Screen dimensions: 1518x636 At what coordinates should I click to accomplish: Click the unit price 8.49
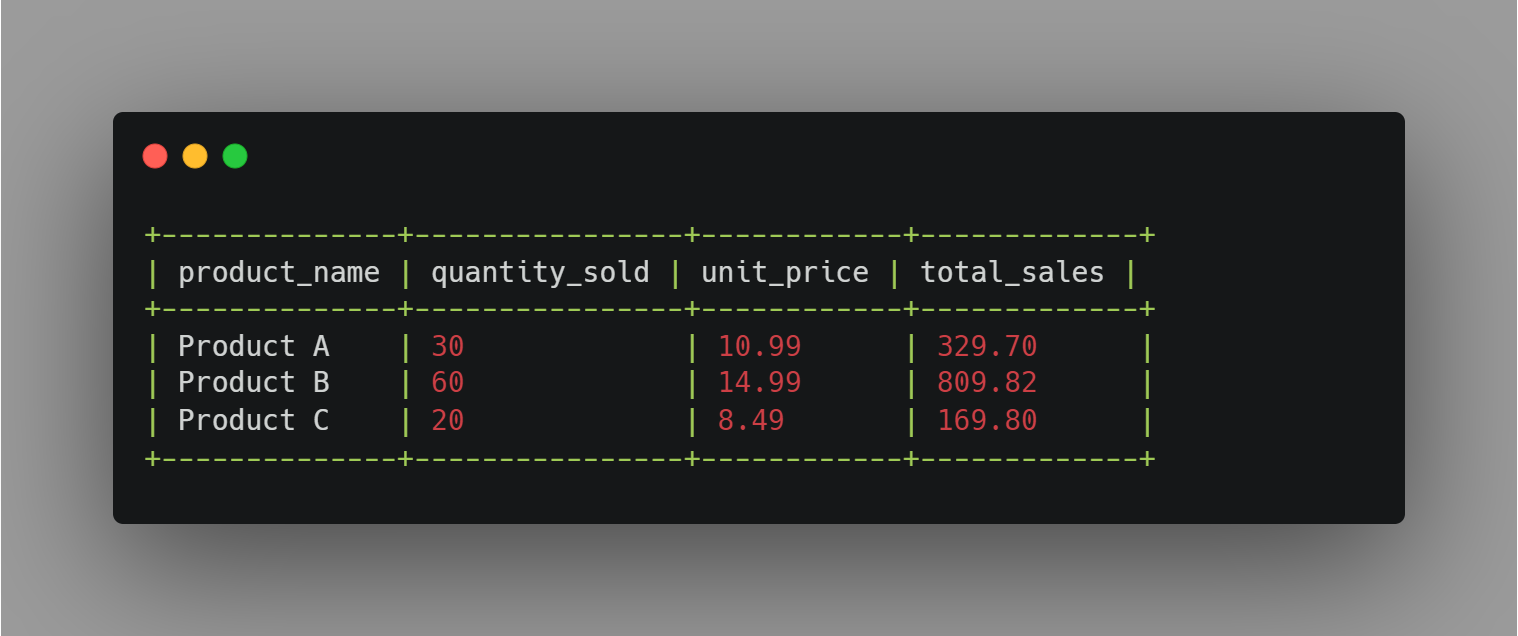(x=751, y=420)
